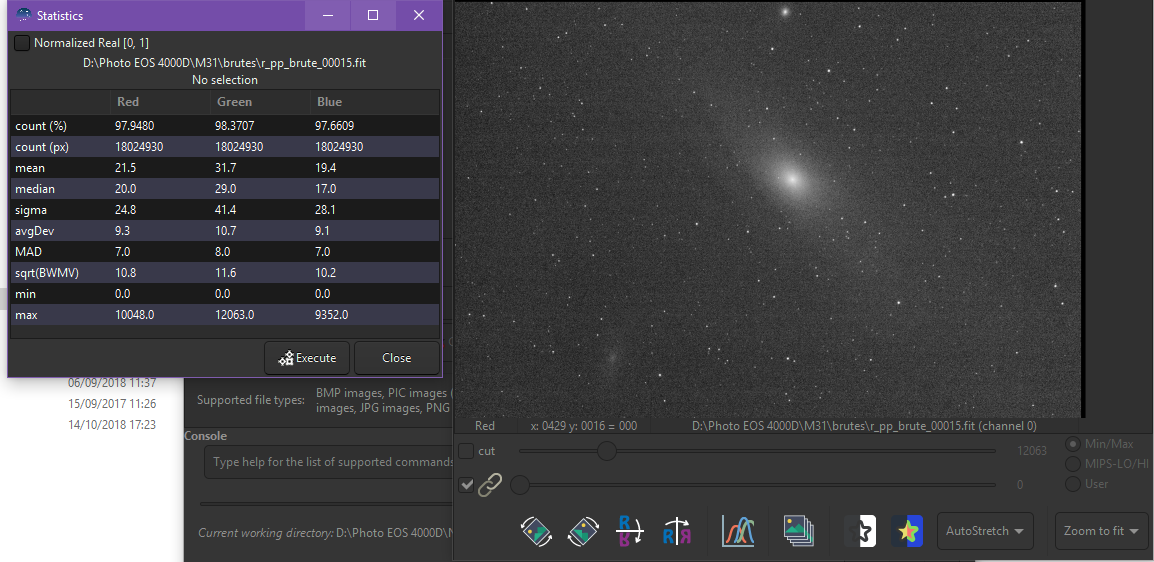Click the fit file path in Statistics
This screenshot has width=1154, height=562.
(x=224, y=63)
